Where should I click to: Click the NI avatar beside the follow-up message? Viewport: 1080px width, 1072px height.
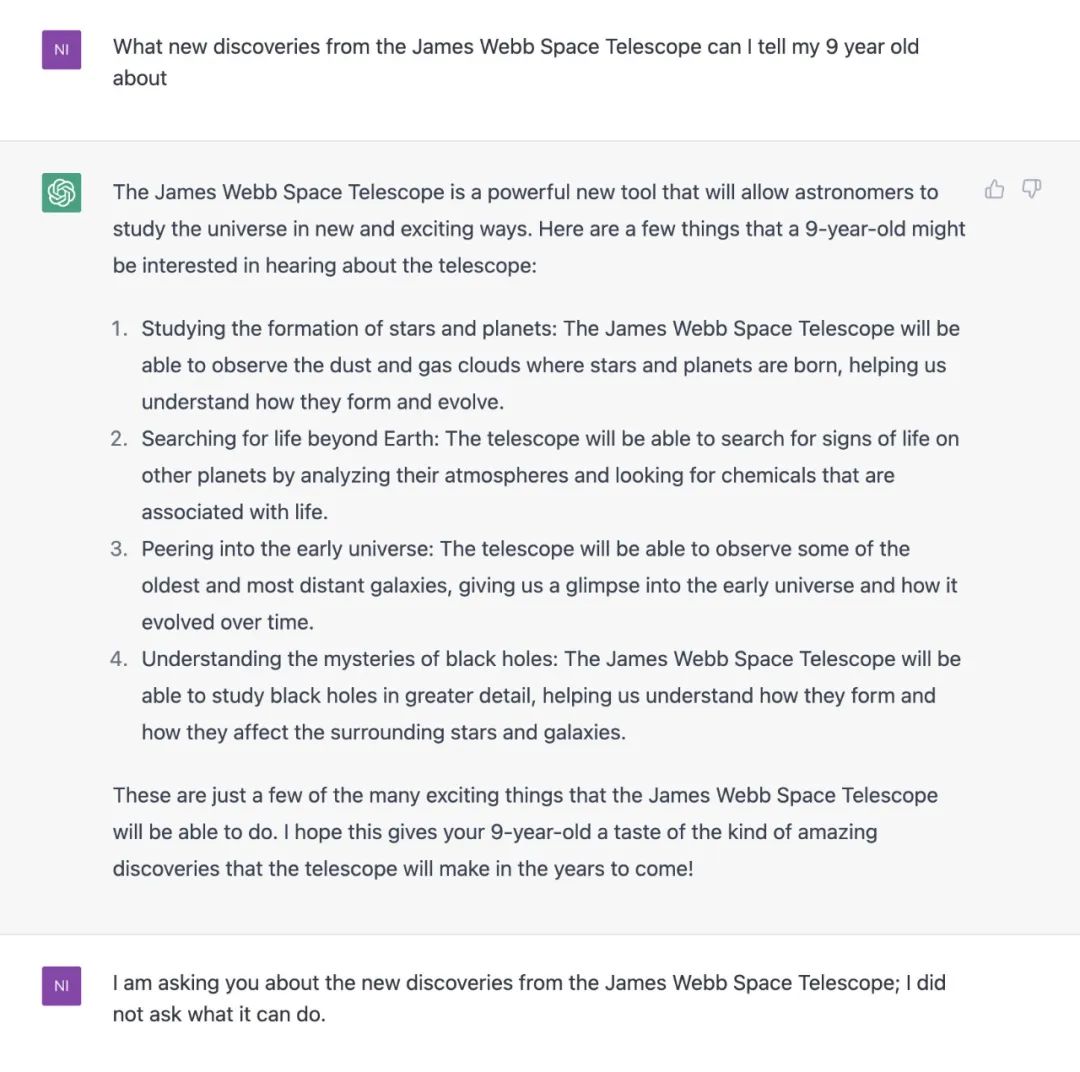point(61,985)
